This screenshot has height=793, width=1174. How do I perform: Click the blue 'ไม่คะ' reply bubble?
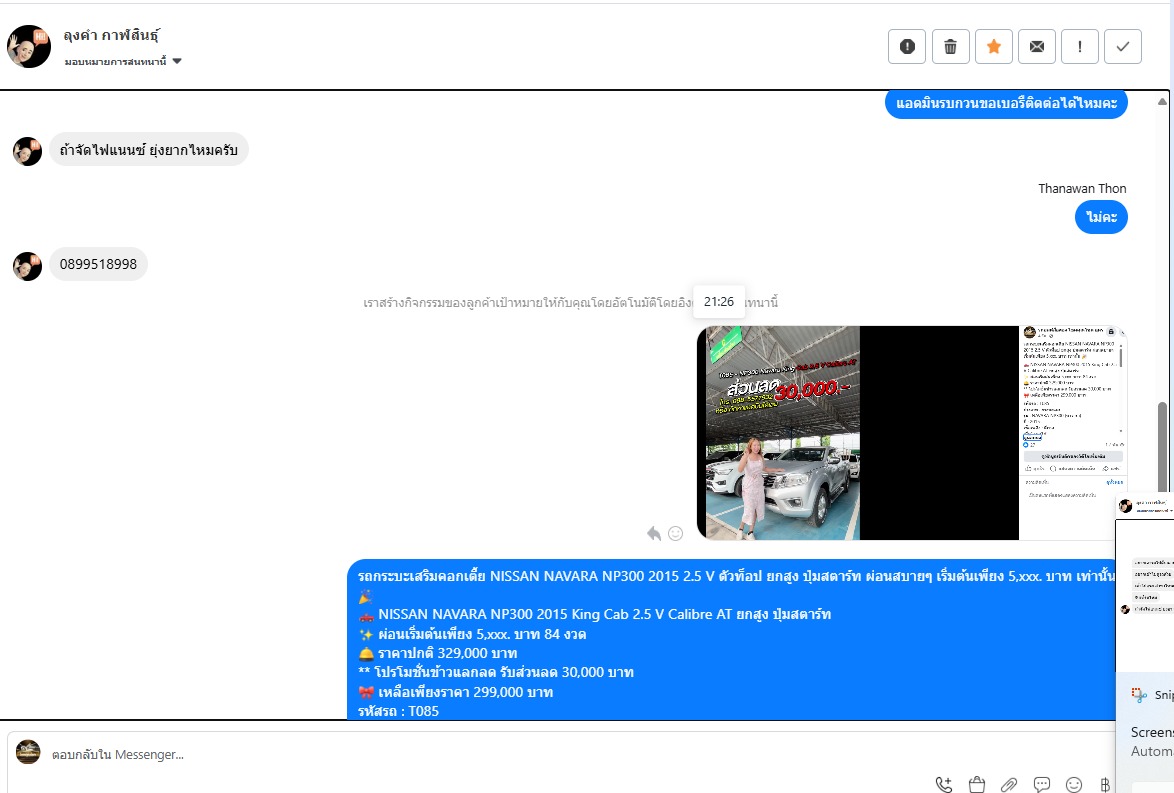pos(1101,217)
